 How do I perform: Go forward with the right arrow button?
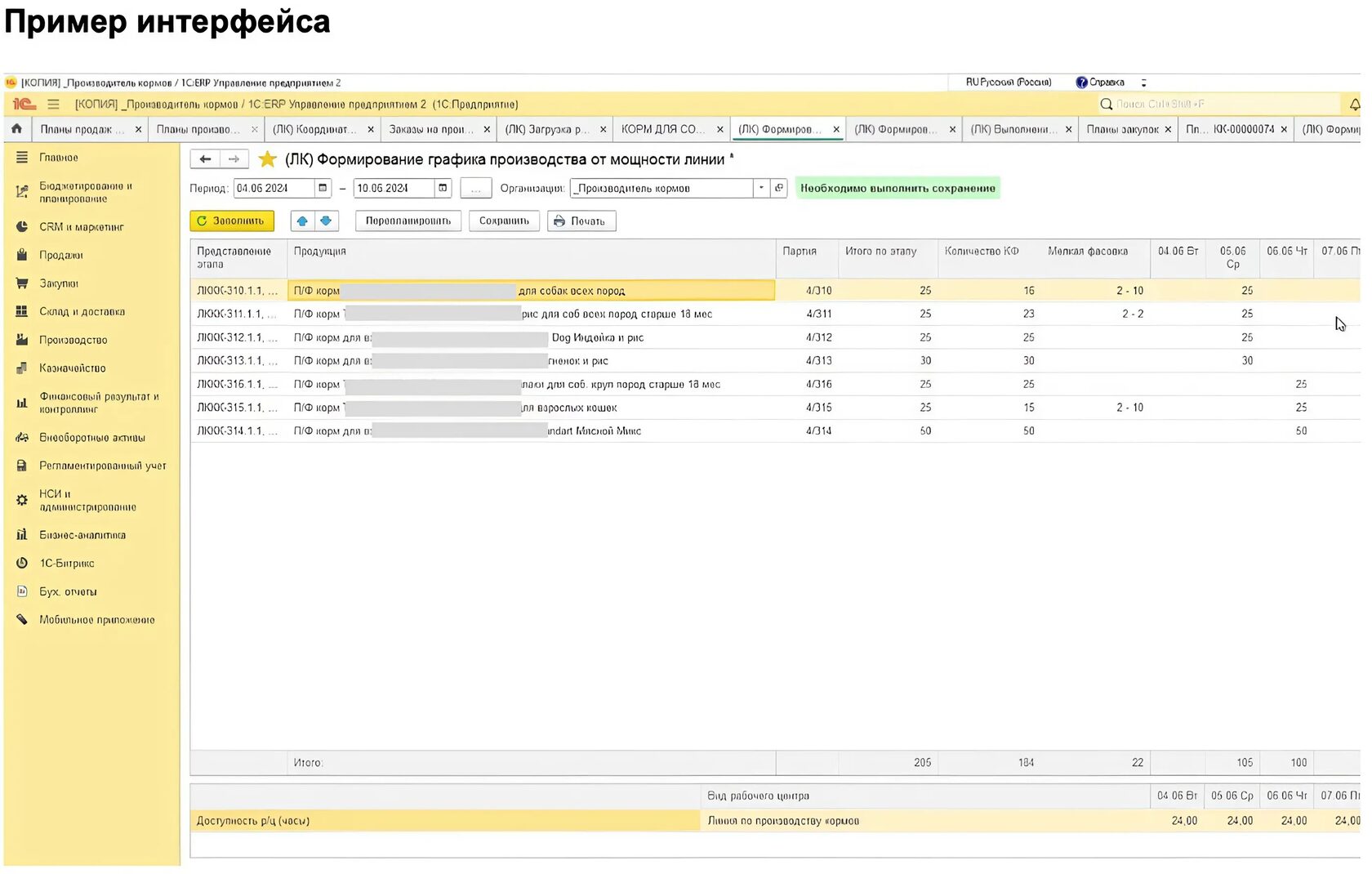[x=234, y=159]
